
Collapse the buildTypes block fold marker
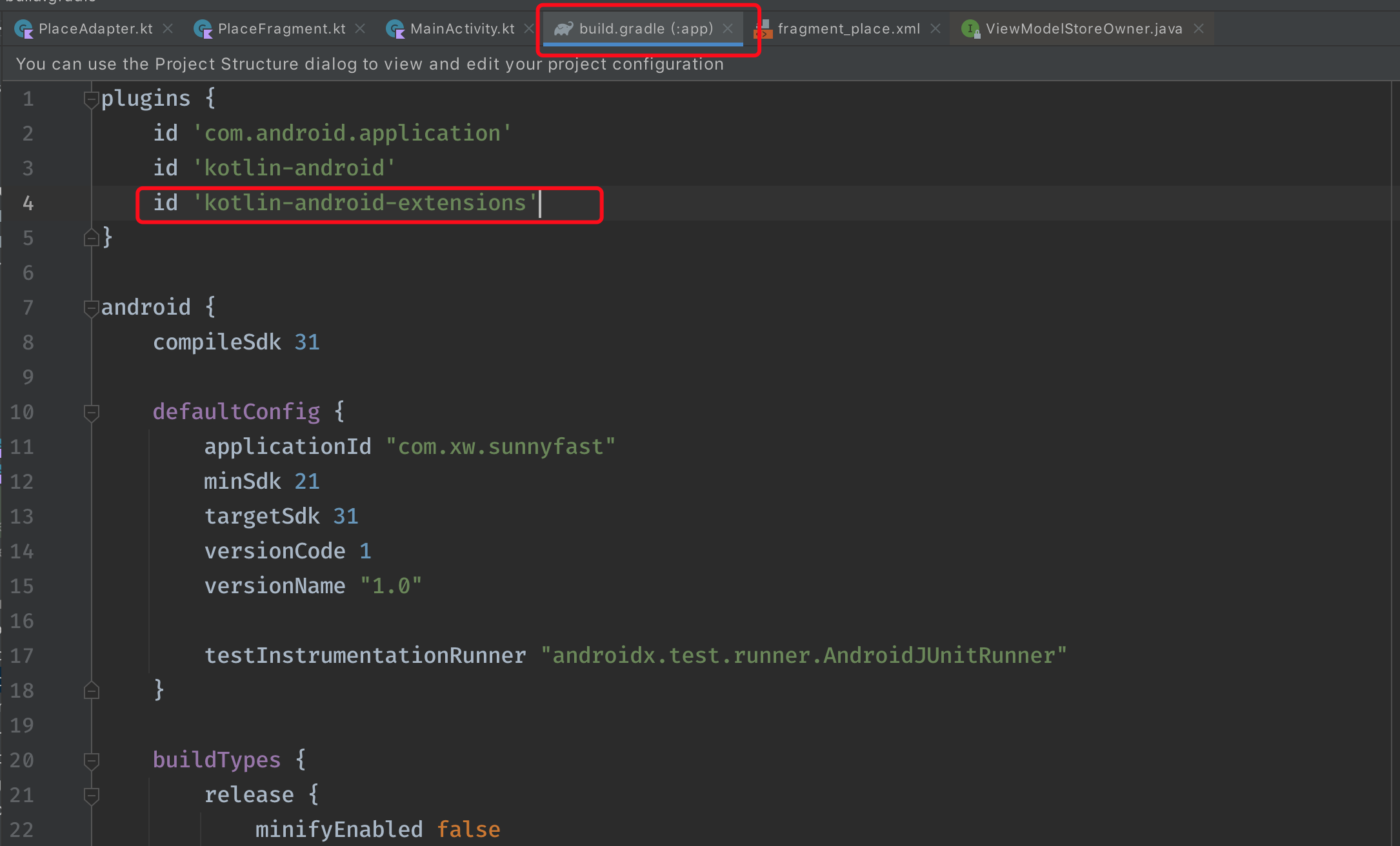[x=91, y=761]
